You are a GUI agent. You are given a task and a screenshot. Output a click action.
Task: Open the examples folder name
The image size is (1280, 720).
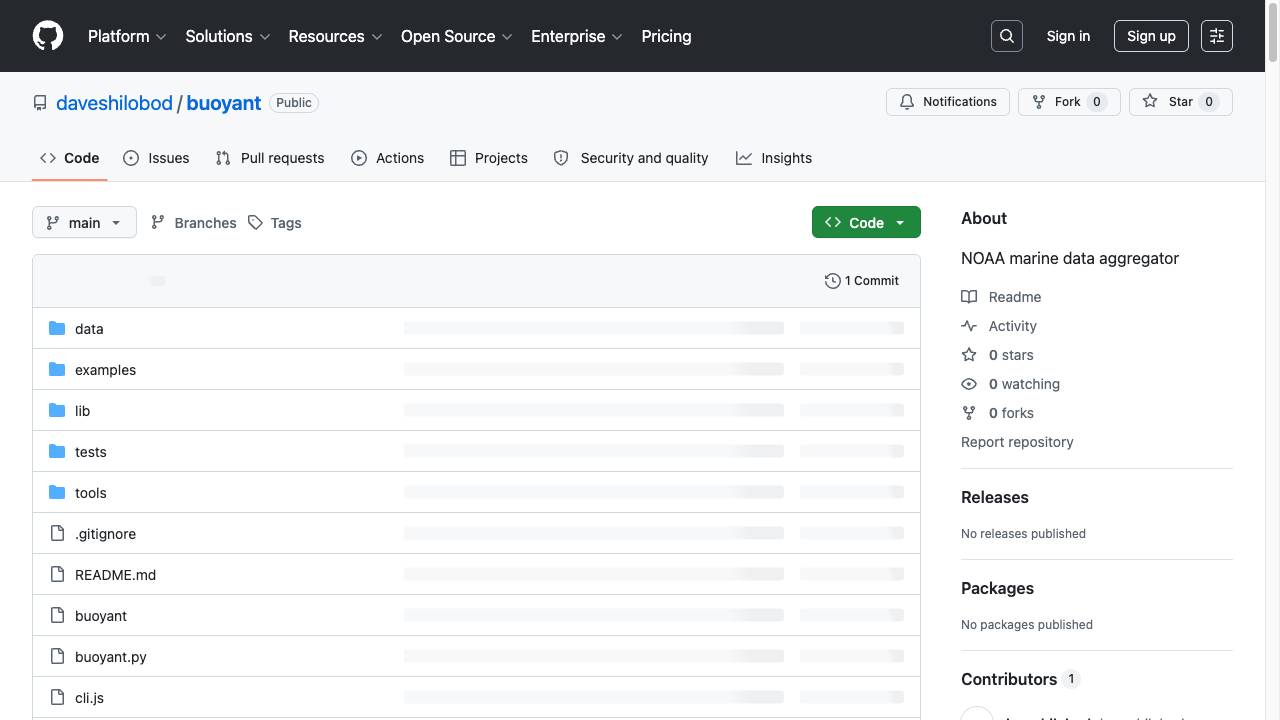pyautogui.click(x=105, y=370)
